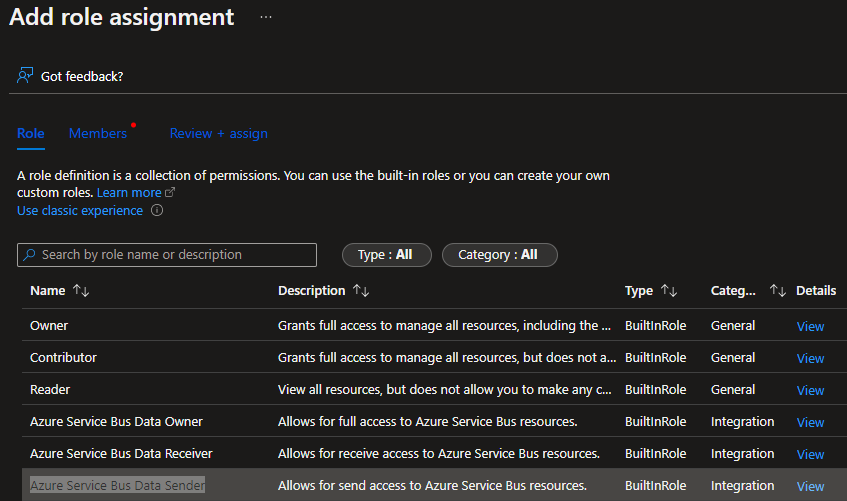Click the info icon beside Use classic experience
847x501 pixels.
(x=157, y=210)
